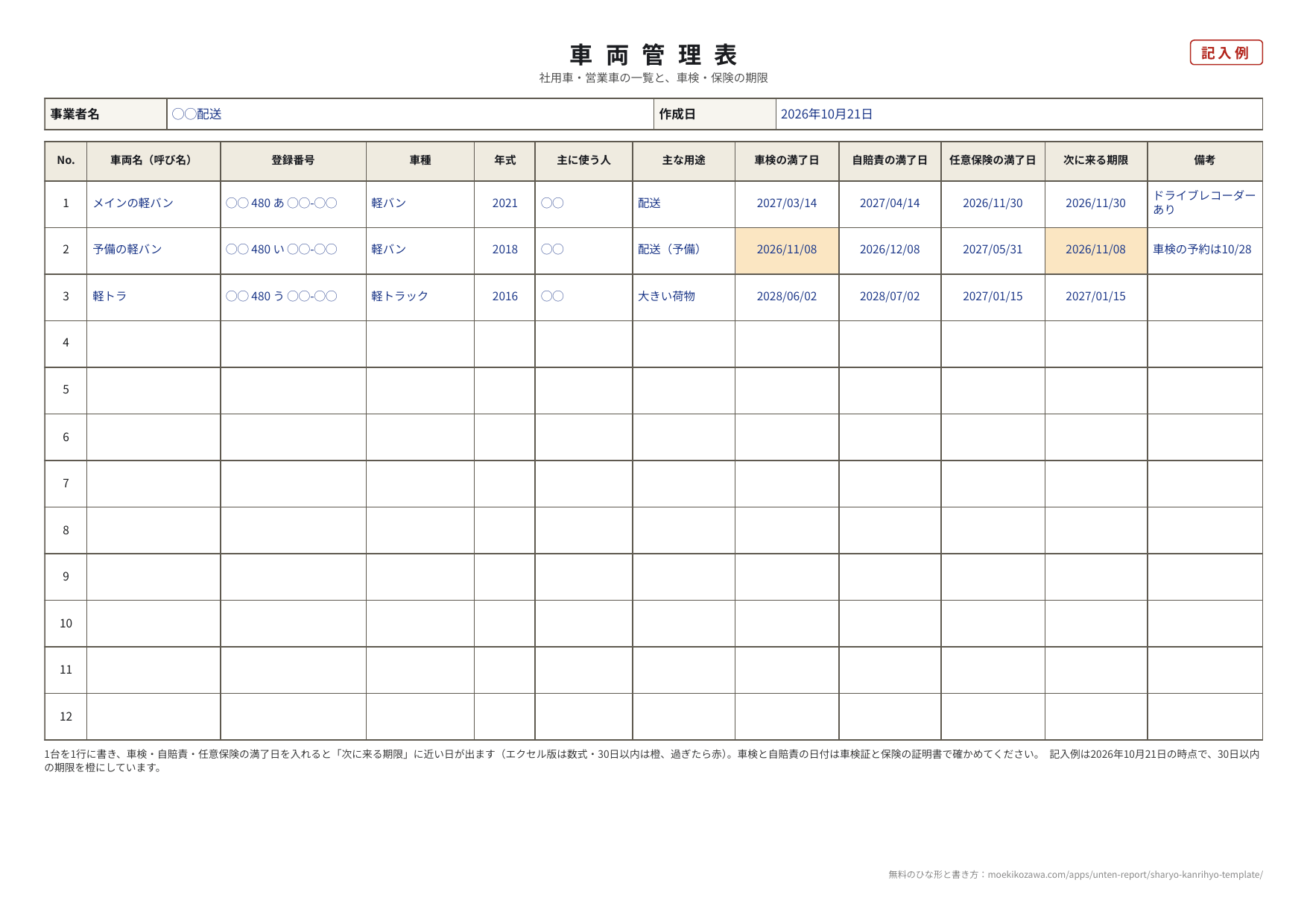The width and height of the screenshot is (1307, 924).
Task: Click the 備考 column header
Action: click(1205, 160)
